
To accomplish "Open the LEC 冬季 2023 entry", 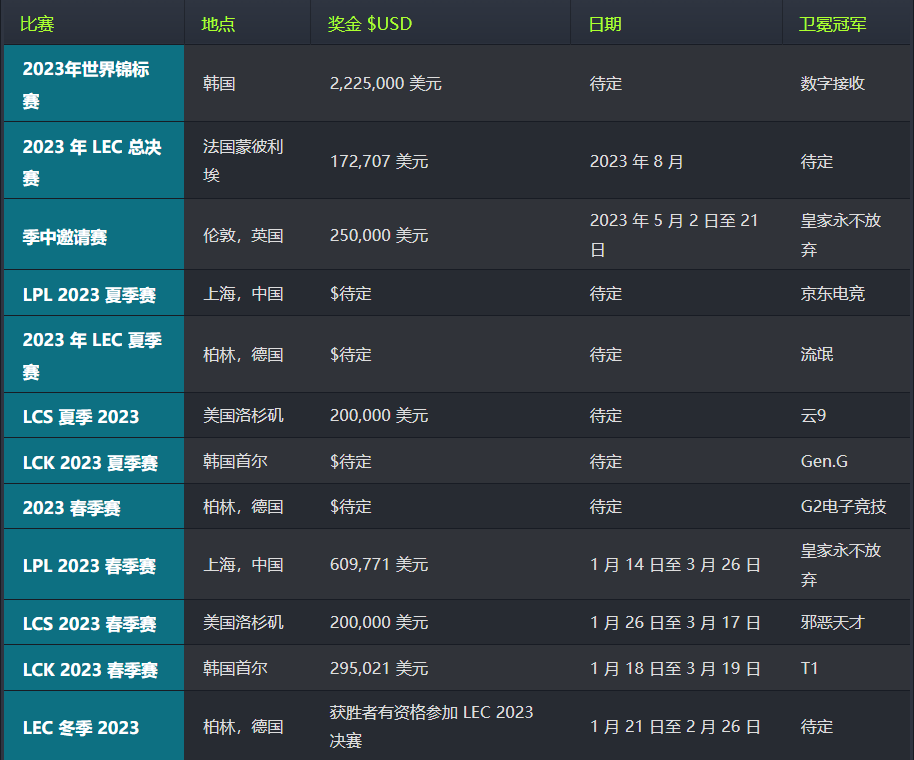I will click(81, 728).
